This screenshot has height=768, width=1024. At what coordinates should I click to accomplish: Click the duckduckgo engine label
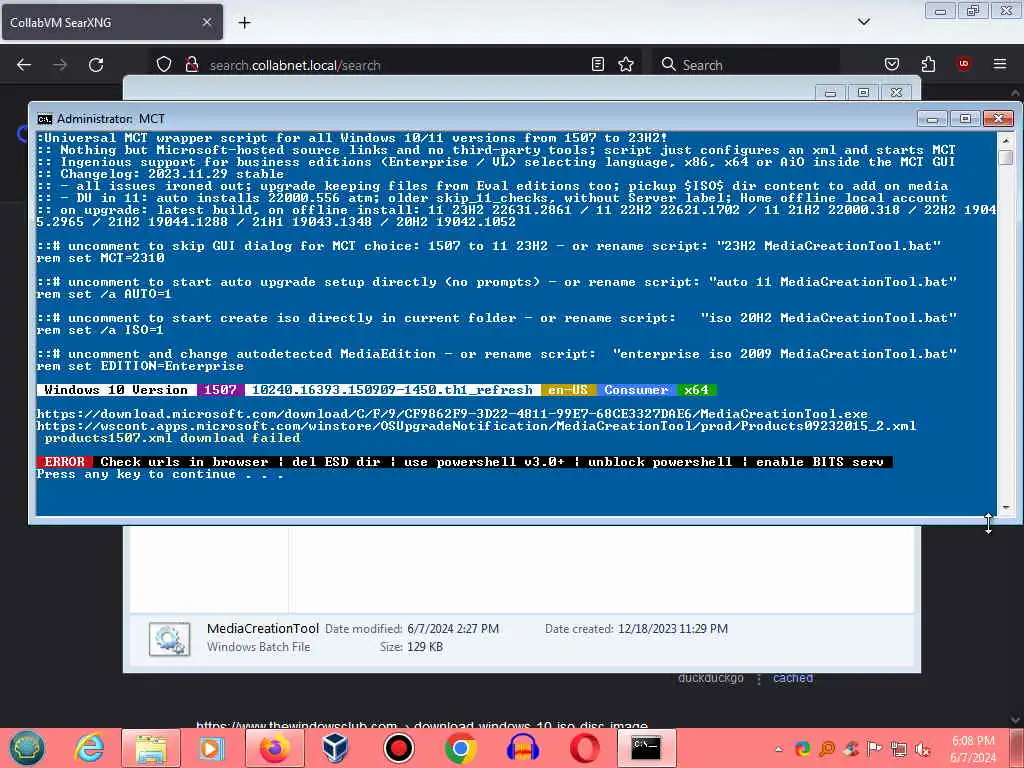[x=711, y=678]
